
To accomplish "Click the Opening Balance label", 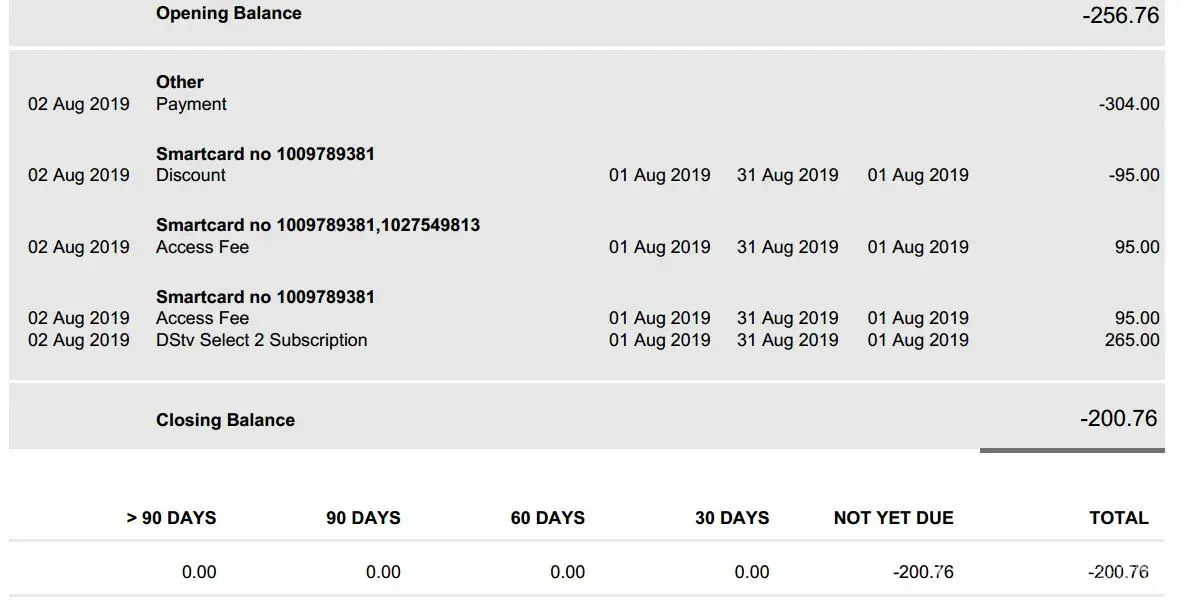I will click(x=228, y=14).
